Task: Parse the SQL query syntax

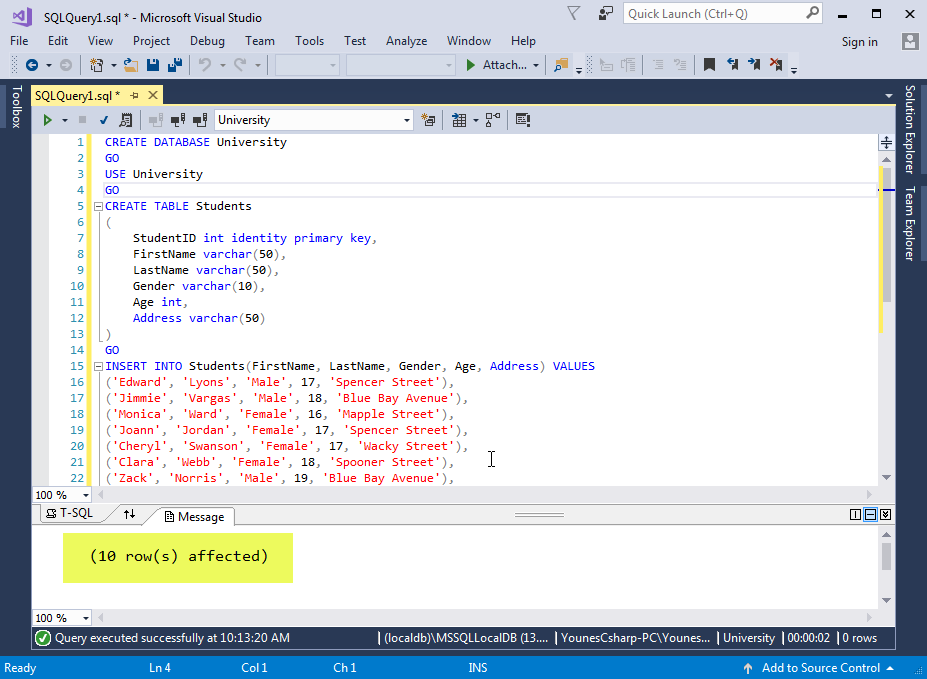Action: 103,120
